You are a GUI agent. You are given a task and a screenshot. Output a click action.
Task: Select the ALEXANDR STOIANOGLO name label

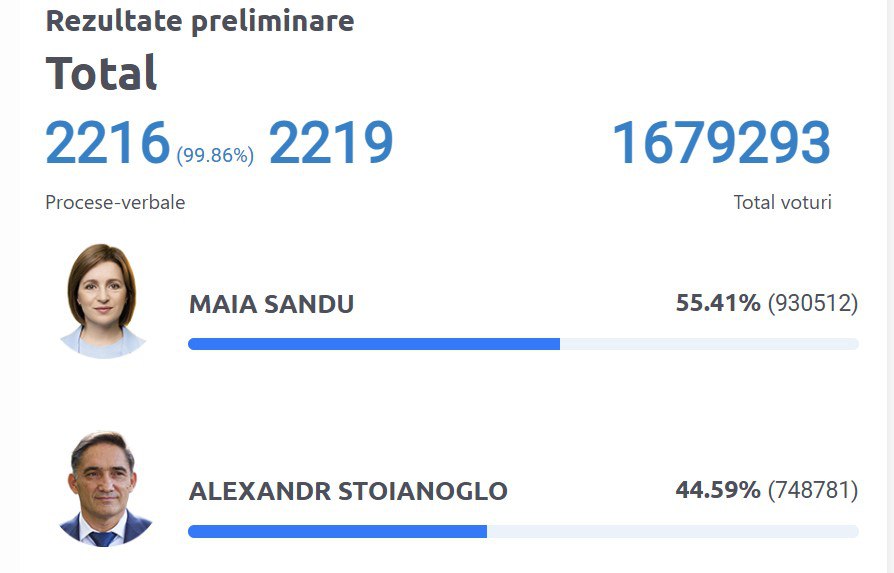tap(348, 492)
